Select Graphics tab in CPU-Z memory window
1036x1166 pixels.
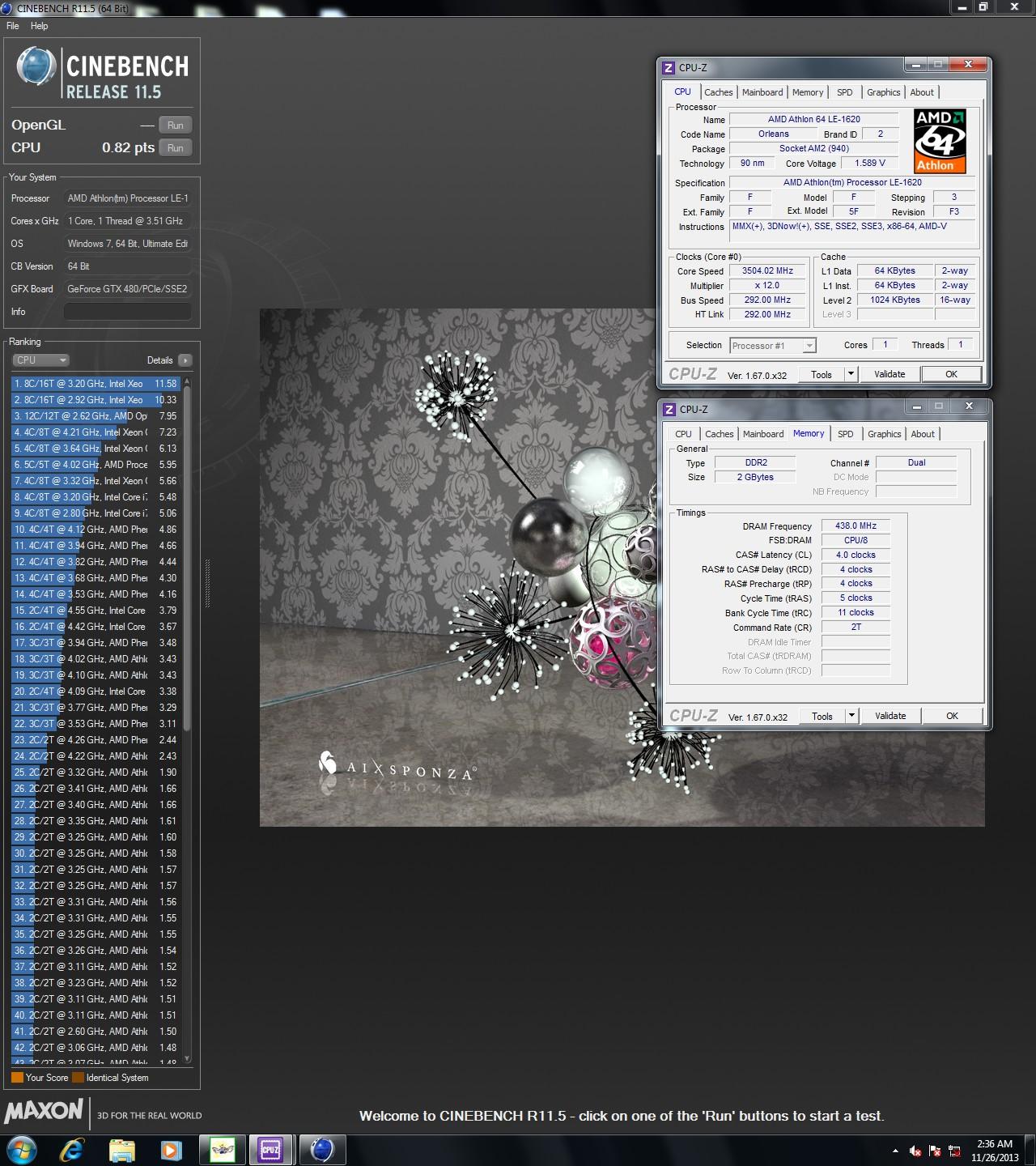pyautogui.click(x=885, y=434)
